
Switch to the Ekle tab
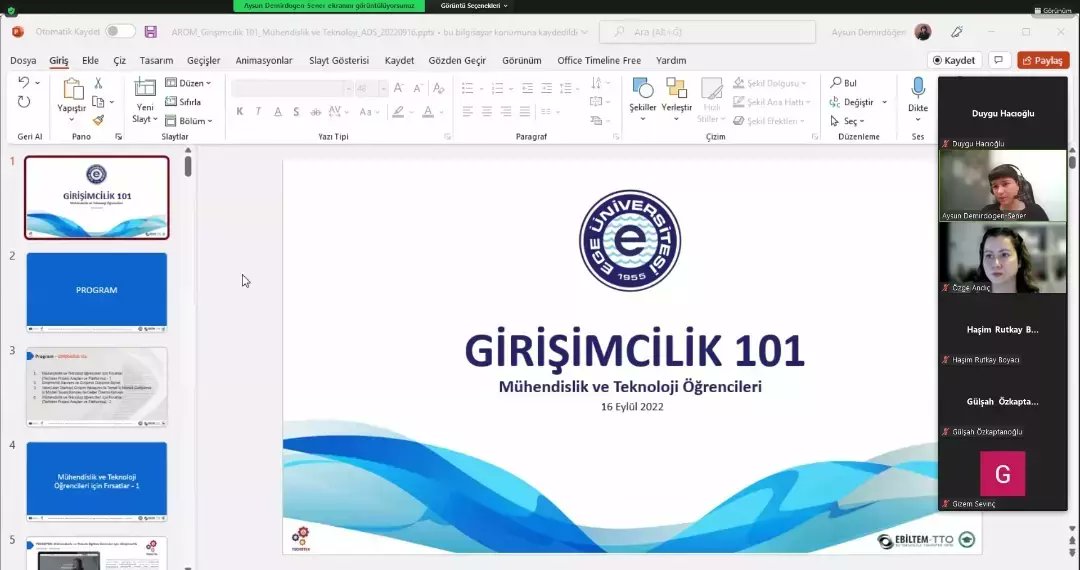coord(90,61)
